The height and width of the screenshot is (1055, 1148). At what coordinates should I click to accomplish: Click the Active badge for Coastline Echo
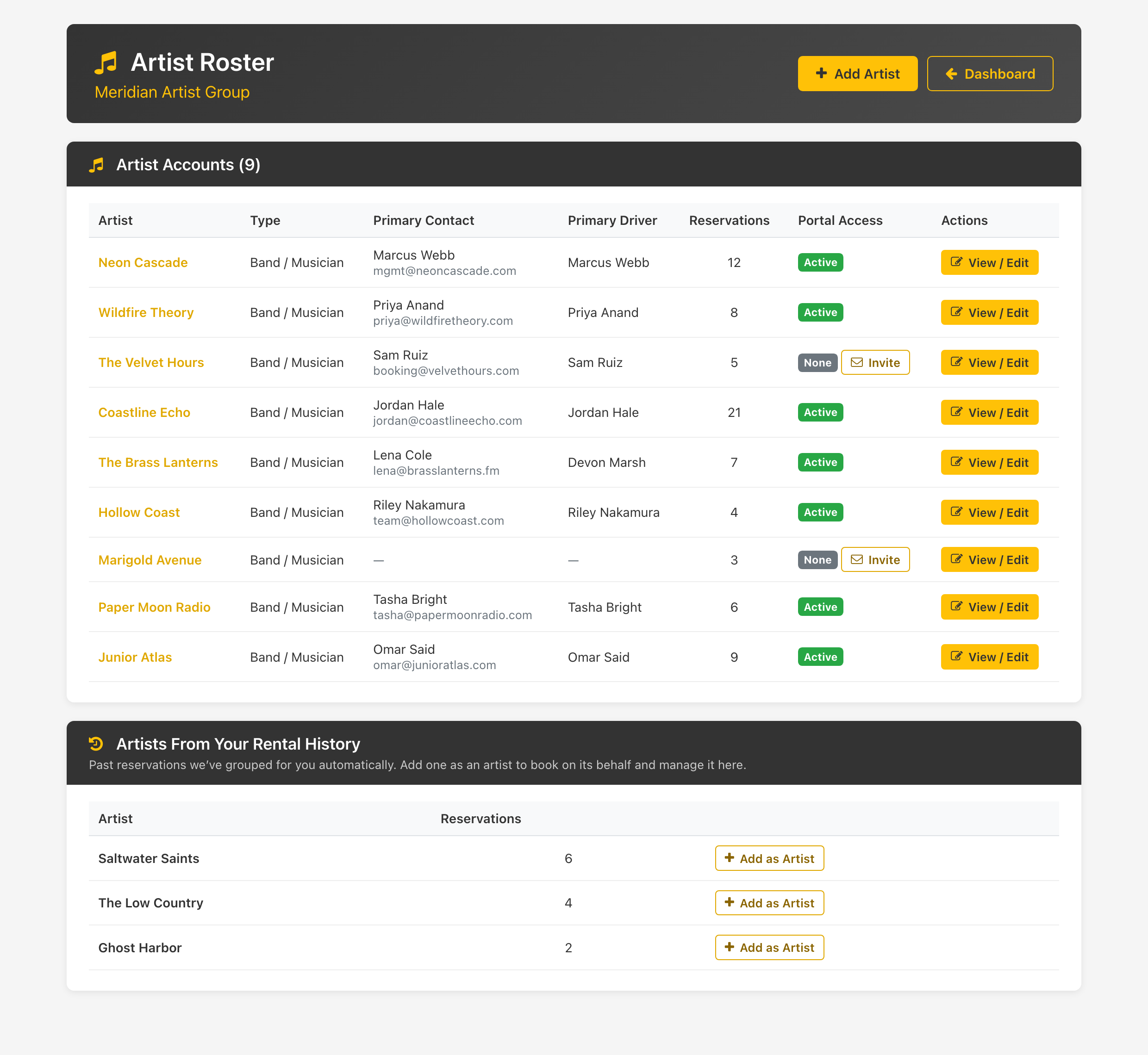pos(820,412)
